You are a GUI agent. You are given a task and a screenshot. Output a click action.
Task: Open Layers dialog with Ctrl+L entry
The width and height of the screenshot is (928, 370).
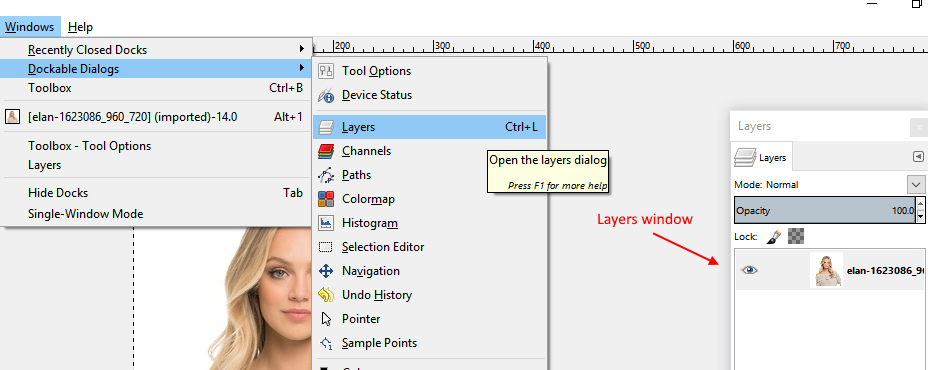[430, 127]
